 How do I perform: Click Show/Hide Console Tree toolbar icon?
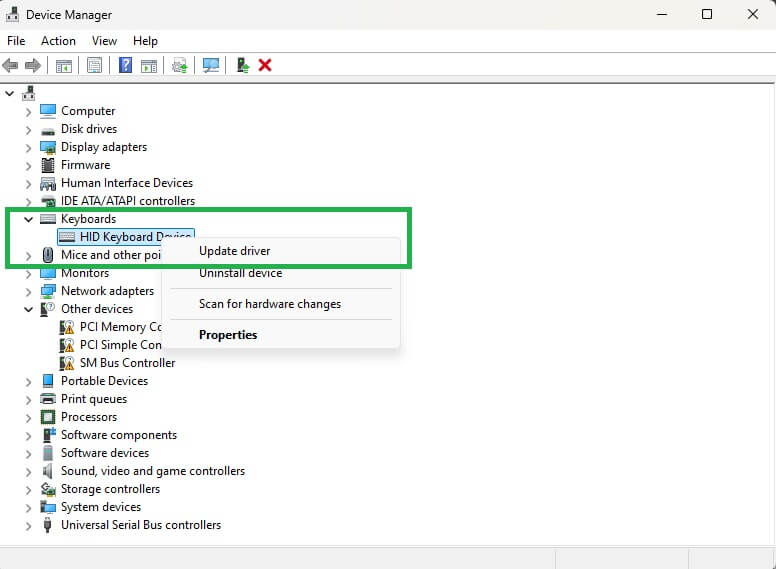(x=64, y=65)
